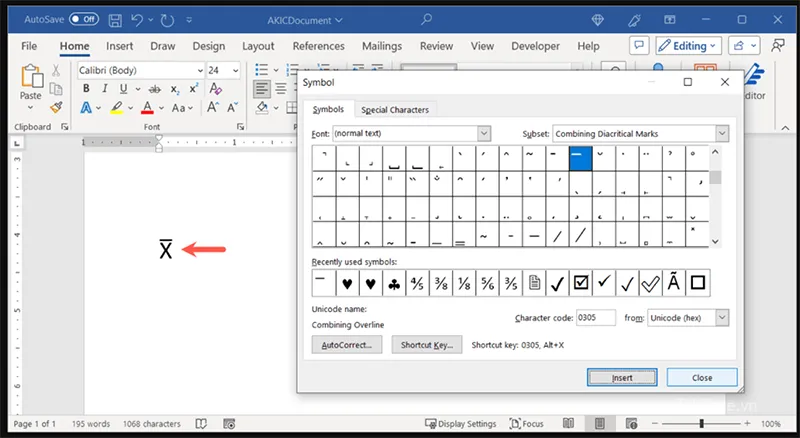The width and height of the screenshot is (800, 438).
Task: Open the File menu
Action: coord(29,46)
